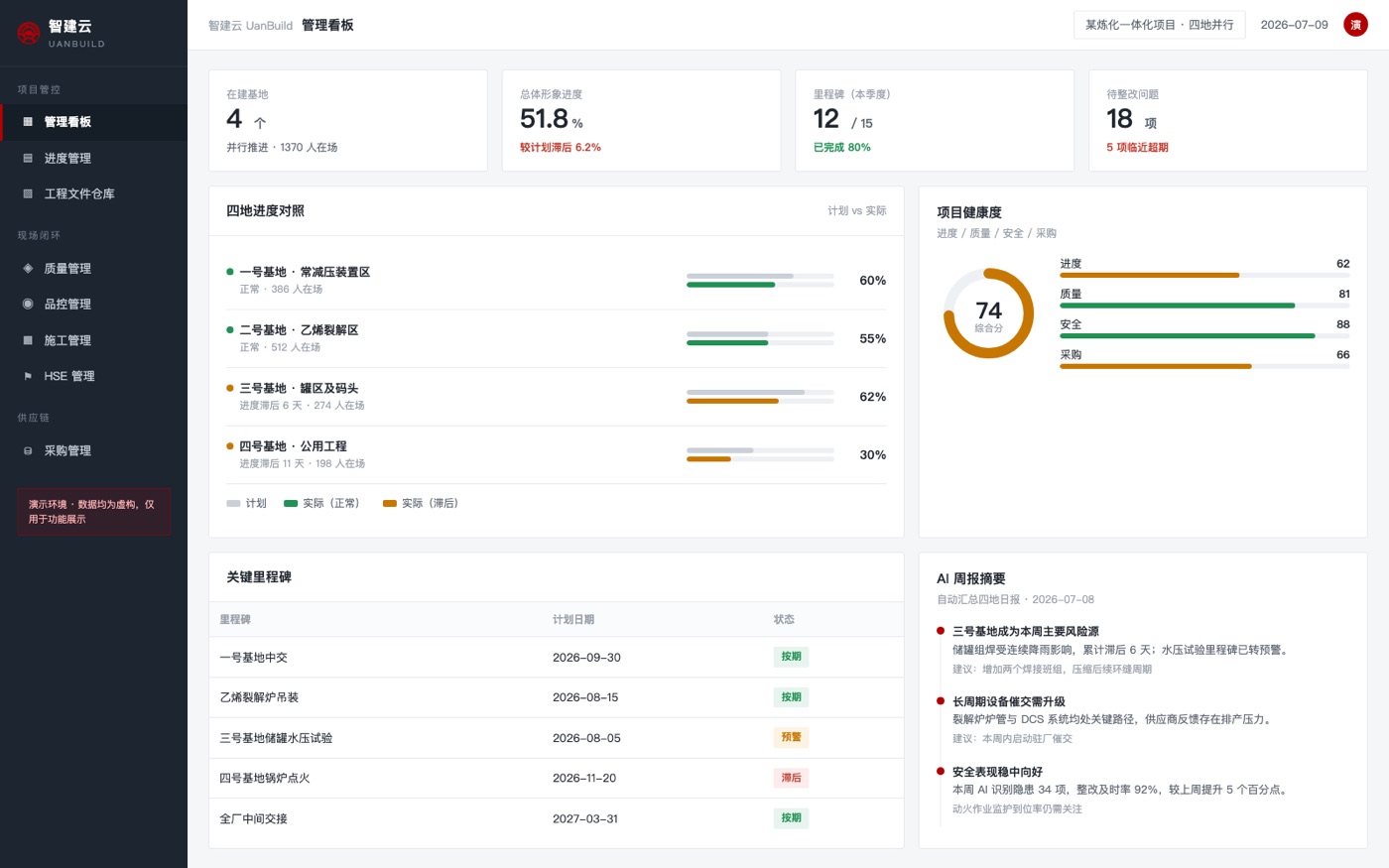Click the HSE 管理 flag icon
This screenshot has height=868, width=1389.
coord(28,376)
